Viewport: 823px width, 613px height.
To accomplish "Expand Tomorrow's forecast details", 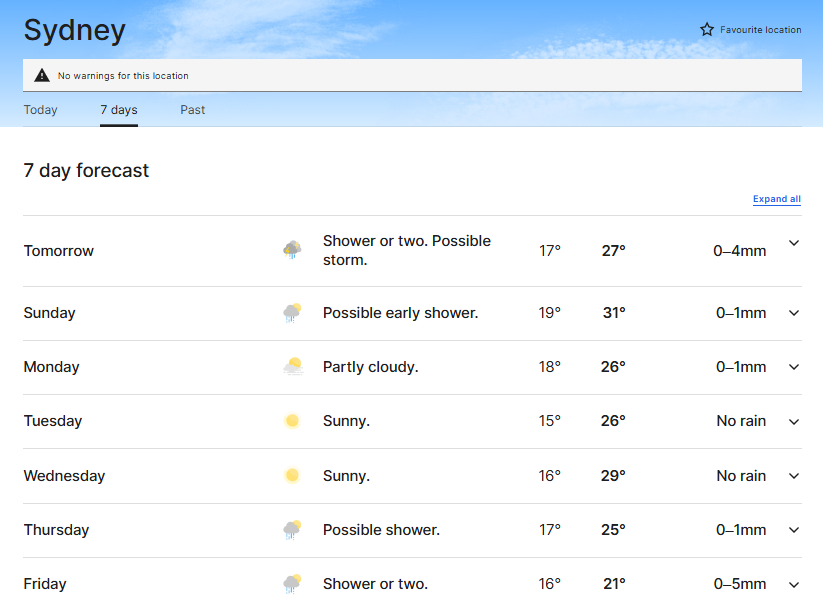I will pos(794,243).
